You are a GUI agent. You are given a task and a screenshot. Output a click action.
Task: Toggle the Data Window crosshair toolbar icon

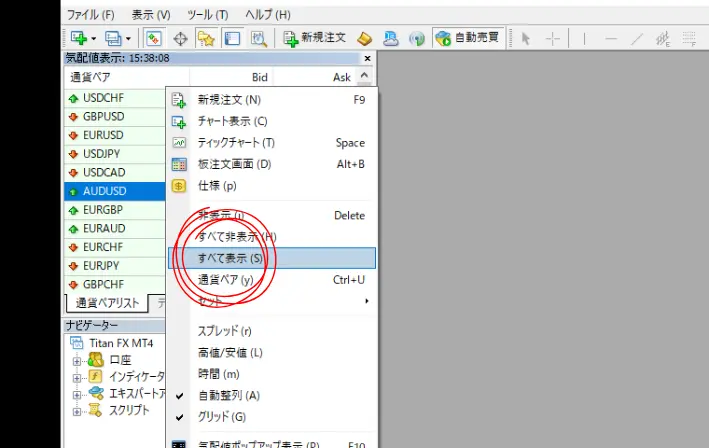tap(181, 39)
